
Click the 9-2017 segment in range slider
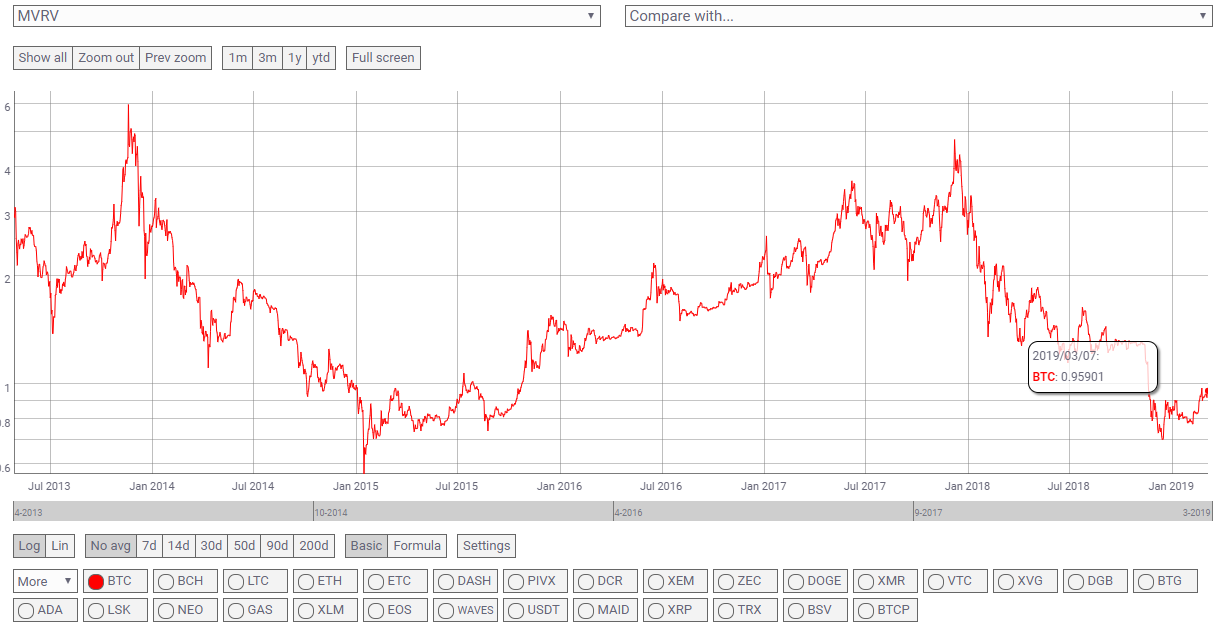click(1062, 511)
